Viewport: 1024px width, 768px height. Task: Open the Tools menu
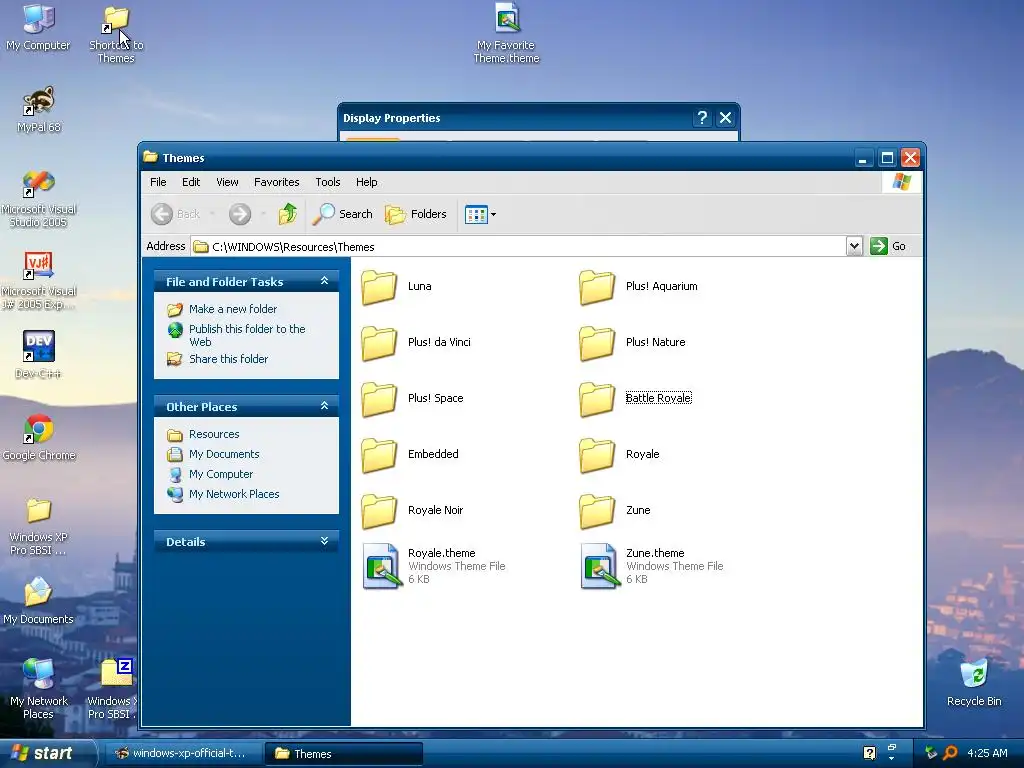coord(328,182)
